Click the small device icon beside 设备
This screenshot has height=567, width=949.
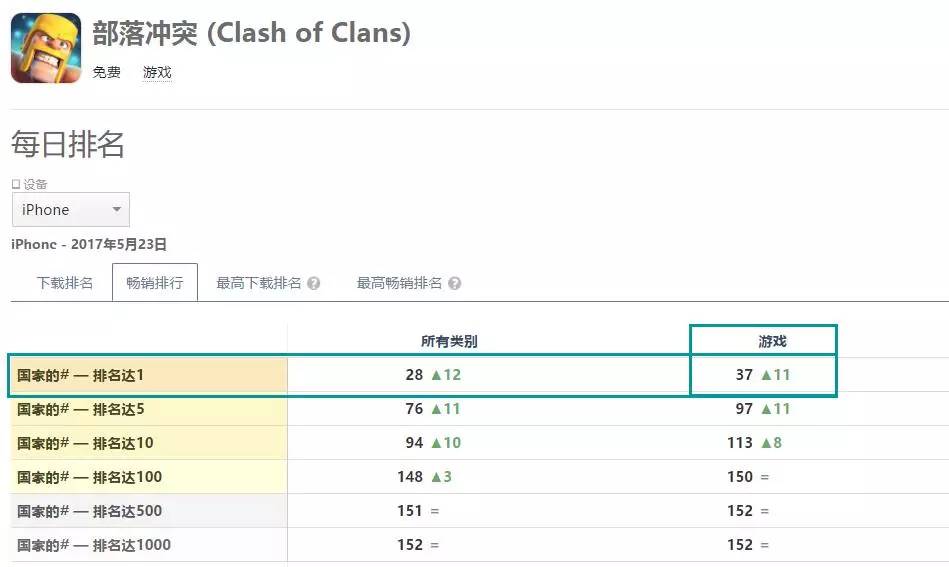[x=15, y=184]
